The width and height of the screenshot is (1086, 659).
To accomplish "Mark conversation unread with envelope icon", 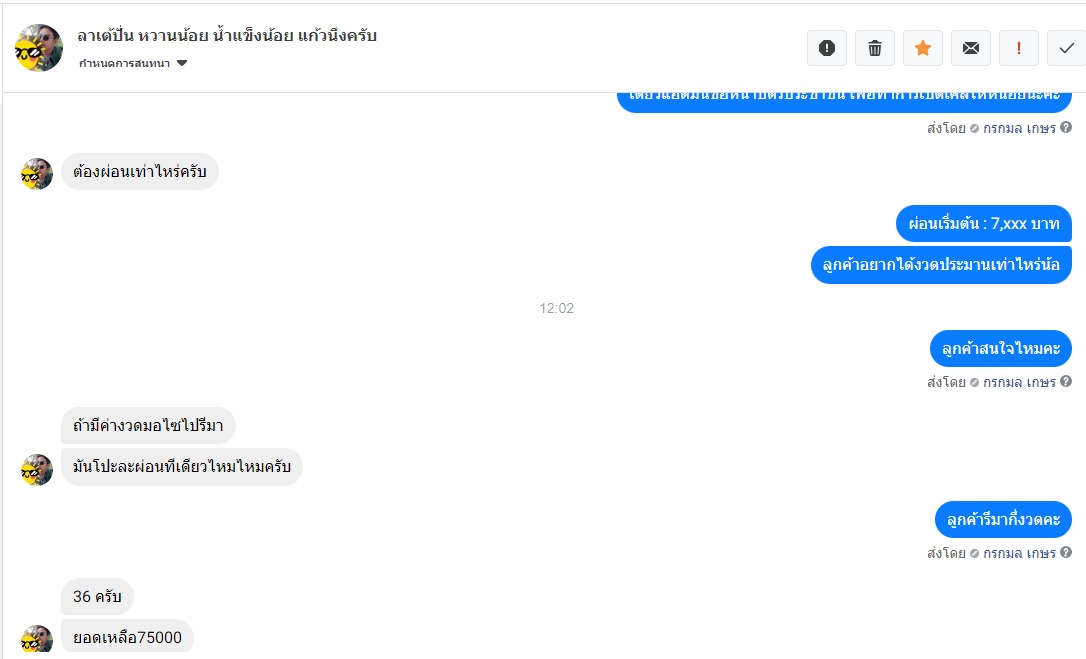I will pos(971,48).
